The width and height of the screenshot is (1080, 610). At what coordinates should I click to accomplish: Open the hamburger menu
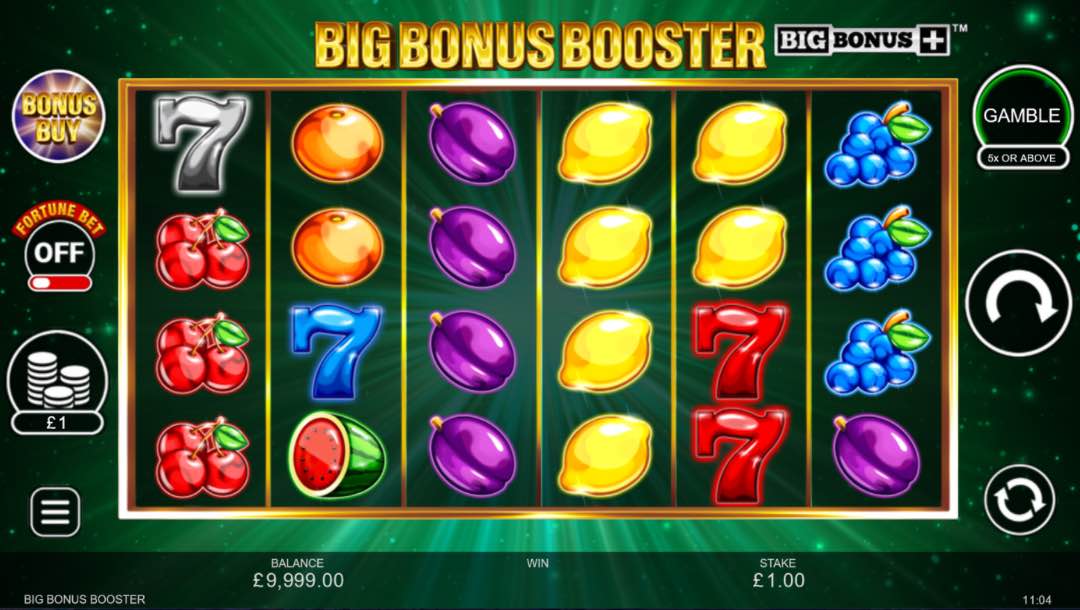click(x=55, y=512)
